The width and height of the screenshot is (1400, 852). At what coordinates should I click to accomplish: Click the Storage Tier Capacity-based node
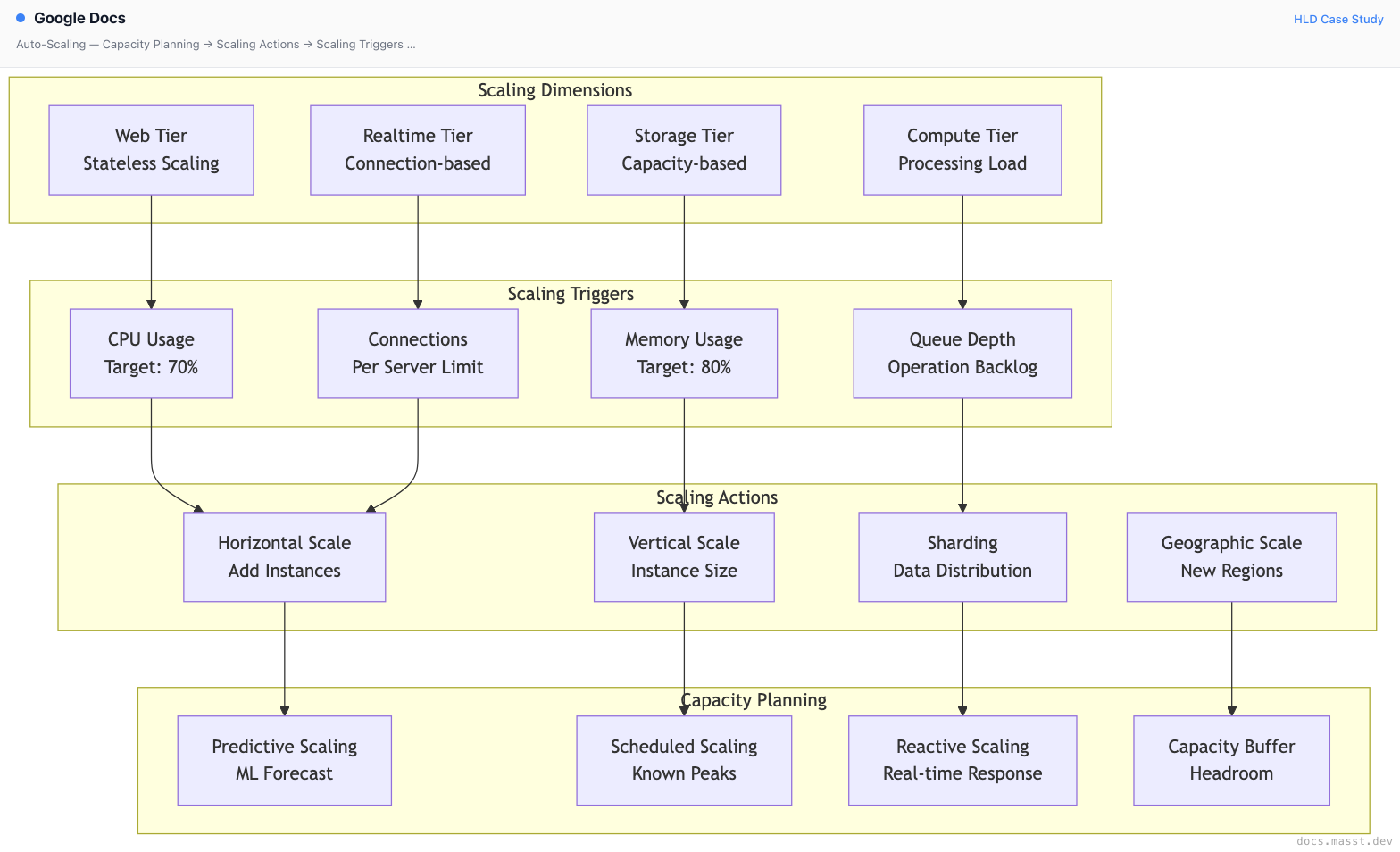[x=684, y=150]
